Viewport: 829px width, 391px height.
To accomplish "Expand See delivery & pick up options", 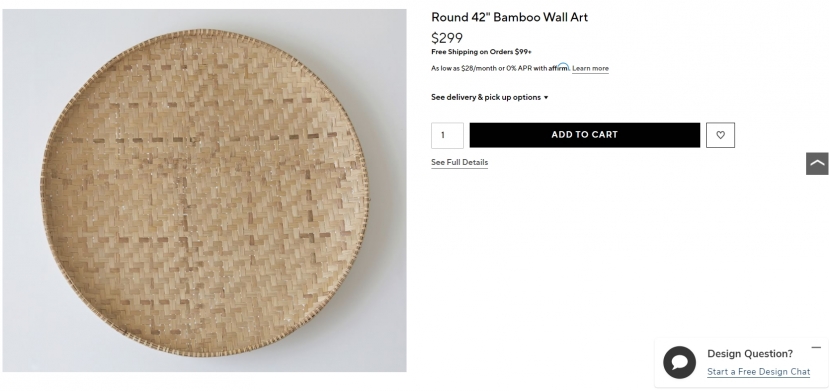I will tap(490, 97).
